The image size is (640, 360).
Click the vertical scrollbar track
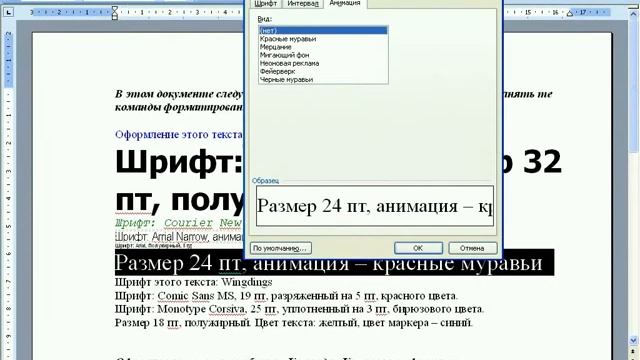tap(633, 245)
